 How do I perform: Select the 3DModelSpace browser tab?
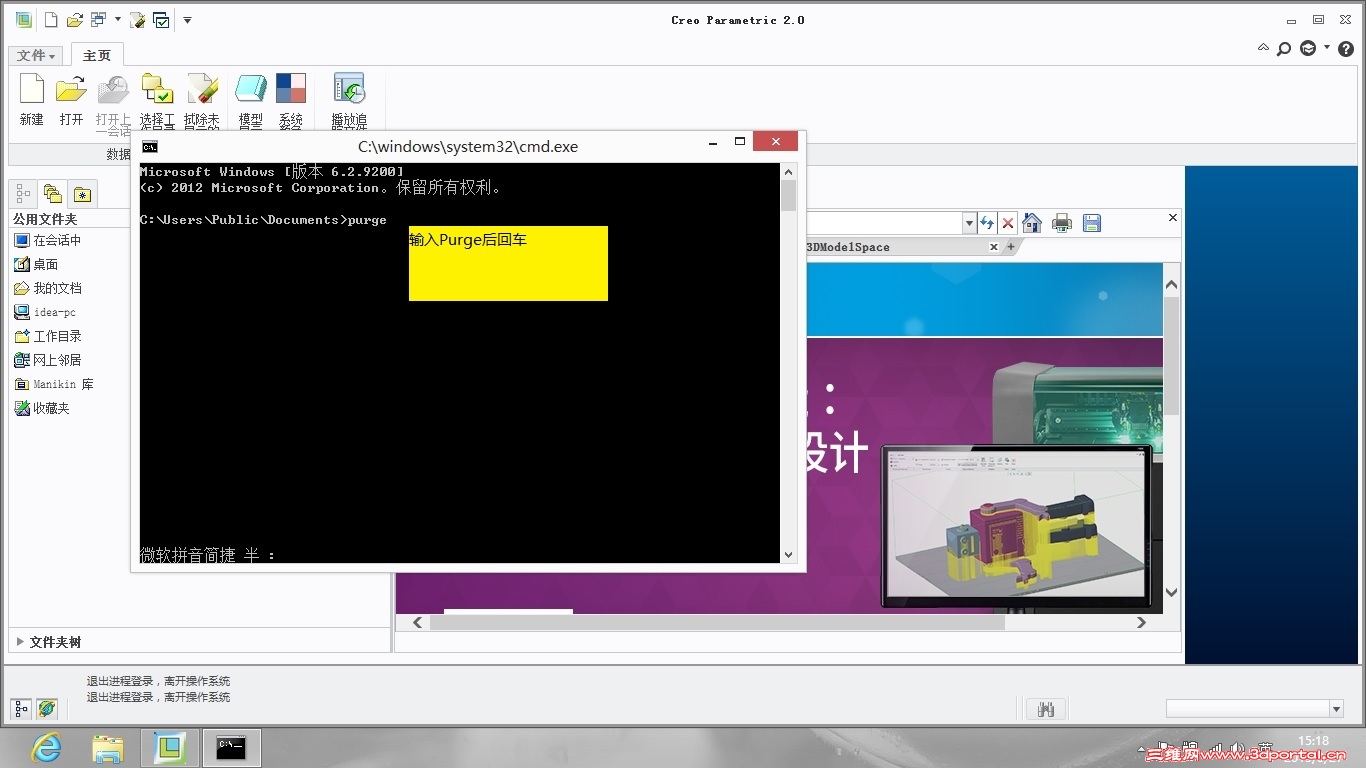pyautogui.click(x=848, y=247)
